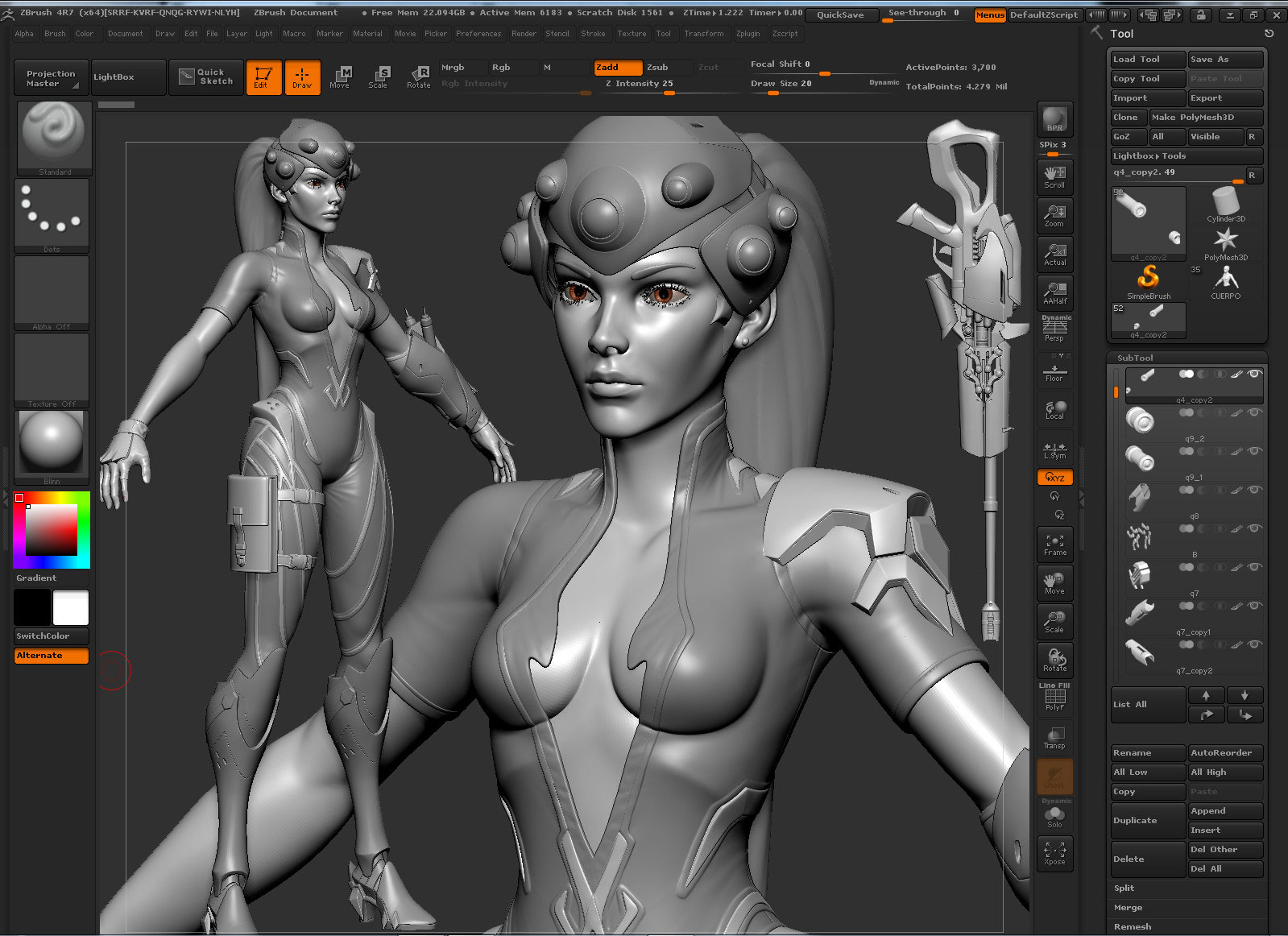Enable Zsub mode
The width and height of the screenshot is (1288, 936).
pyautogui.click(x=668, y=68)
